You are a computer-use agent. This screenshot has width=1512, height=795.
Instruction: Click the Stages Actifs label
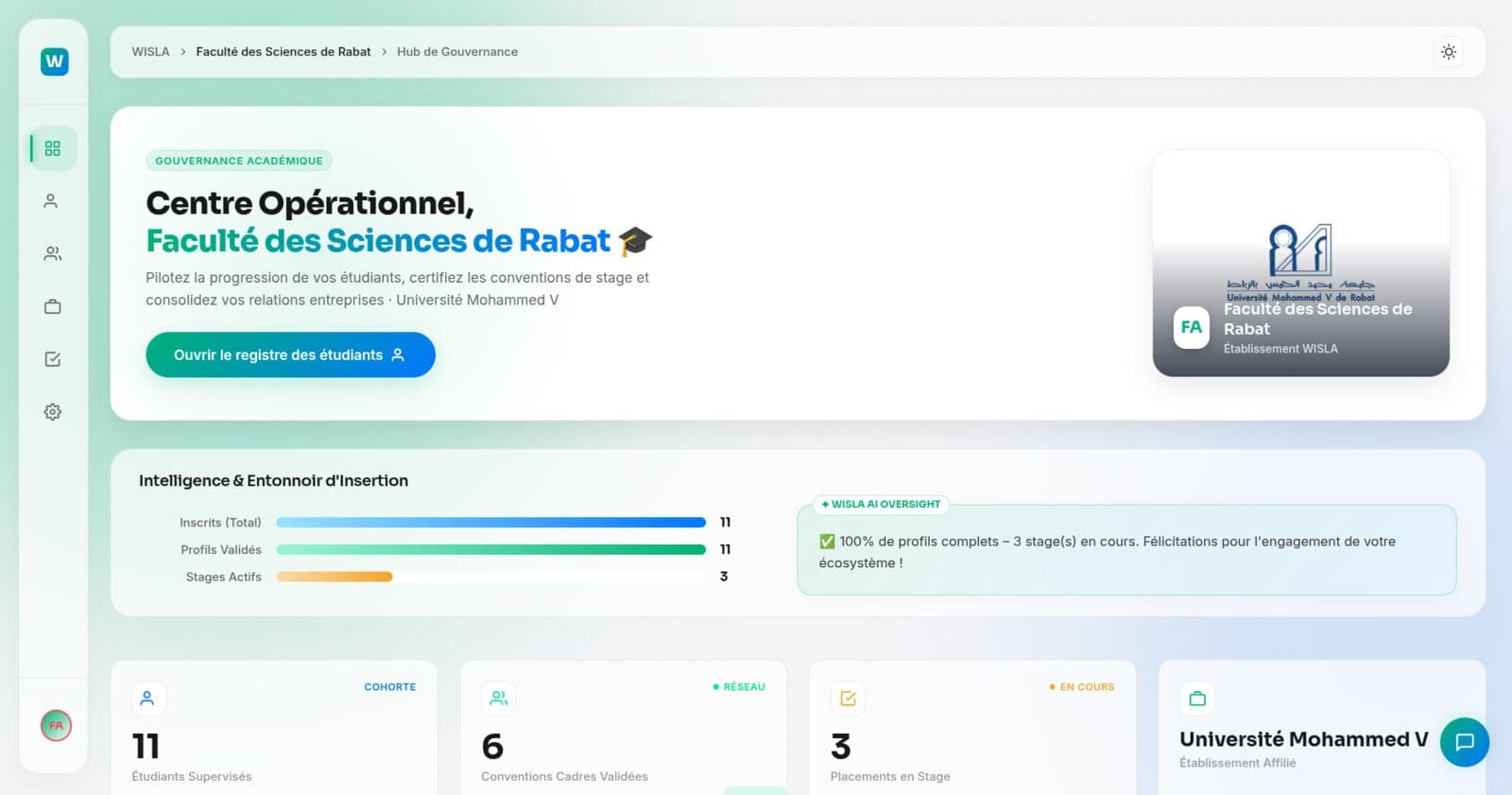pyautogui.click(x=224, y=577)
